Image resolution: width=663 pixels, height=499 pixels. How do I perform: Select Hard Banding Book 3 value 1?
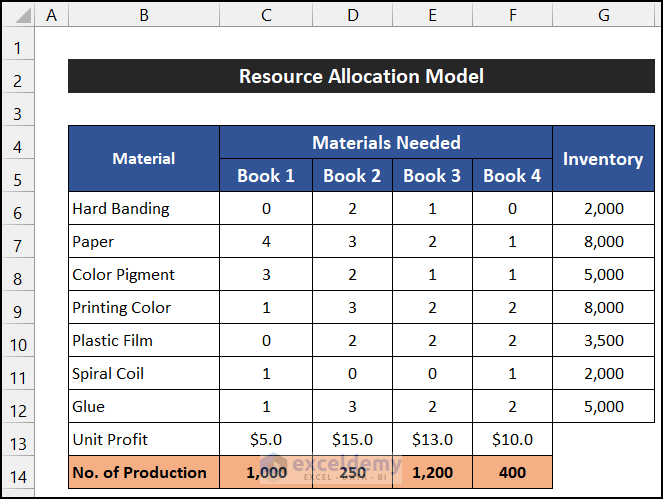click(x=433, y=208)
